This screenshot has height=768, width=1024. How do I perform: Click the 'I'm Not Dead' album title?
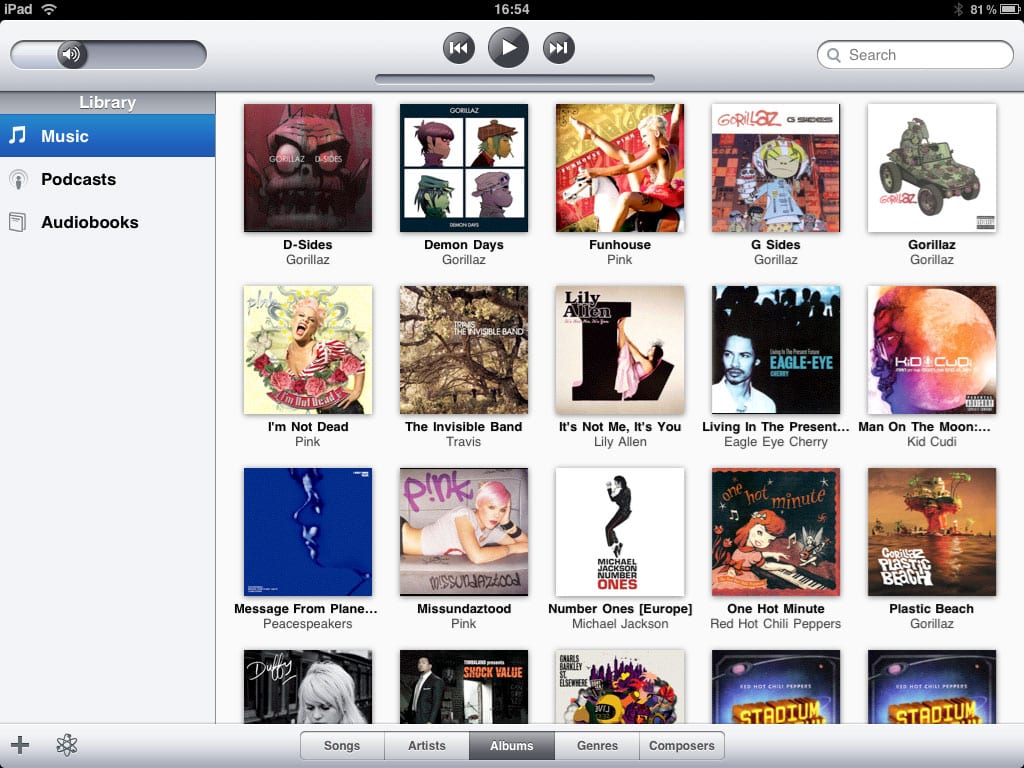click(308, 426)
